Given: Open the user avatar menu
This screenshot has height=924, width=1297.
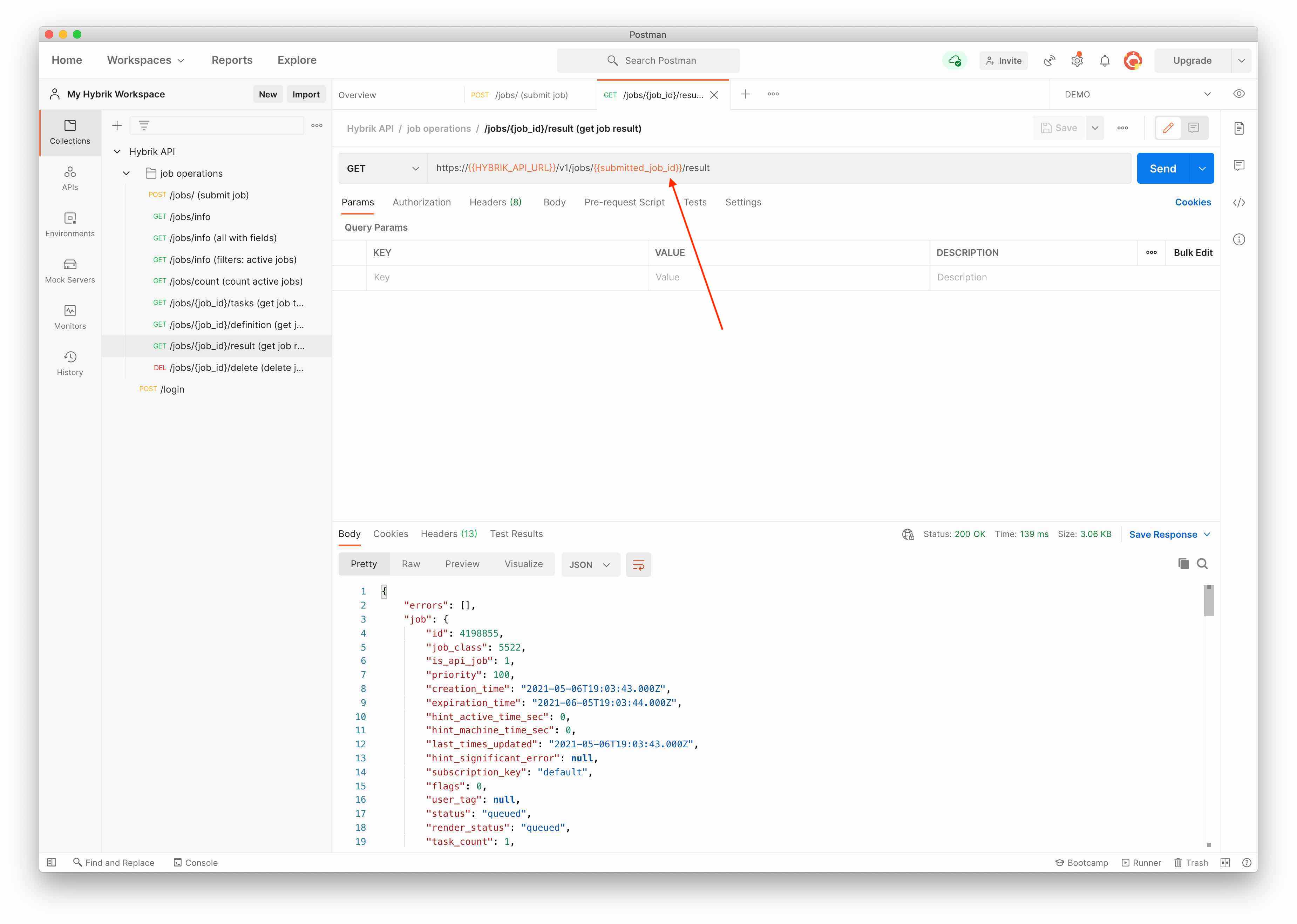Looking at the screenshot, I should point(1133,60).
